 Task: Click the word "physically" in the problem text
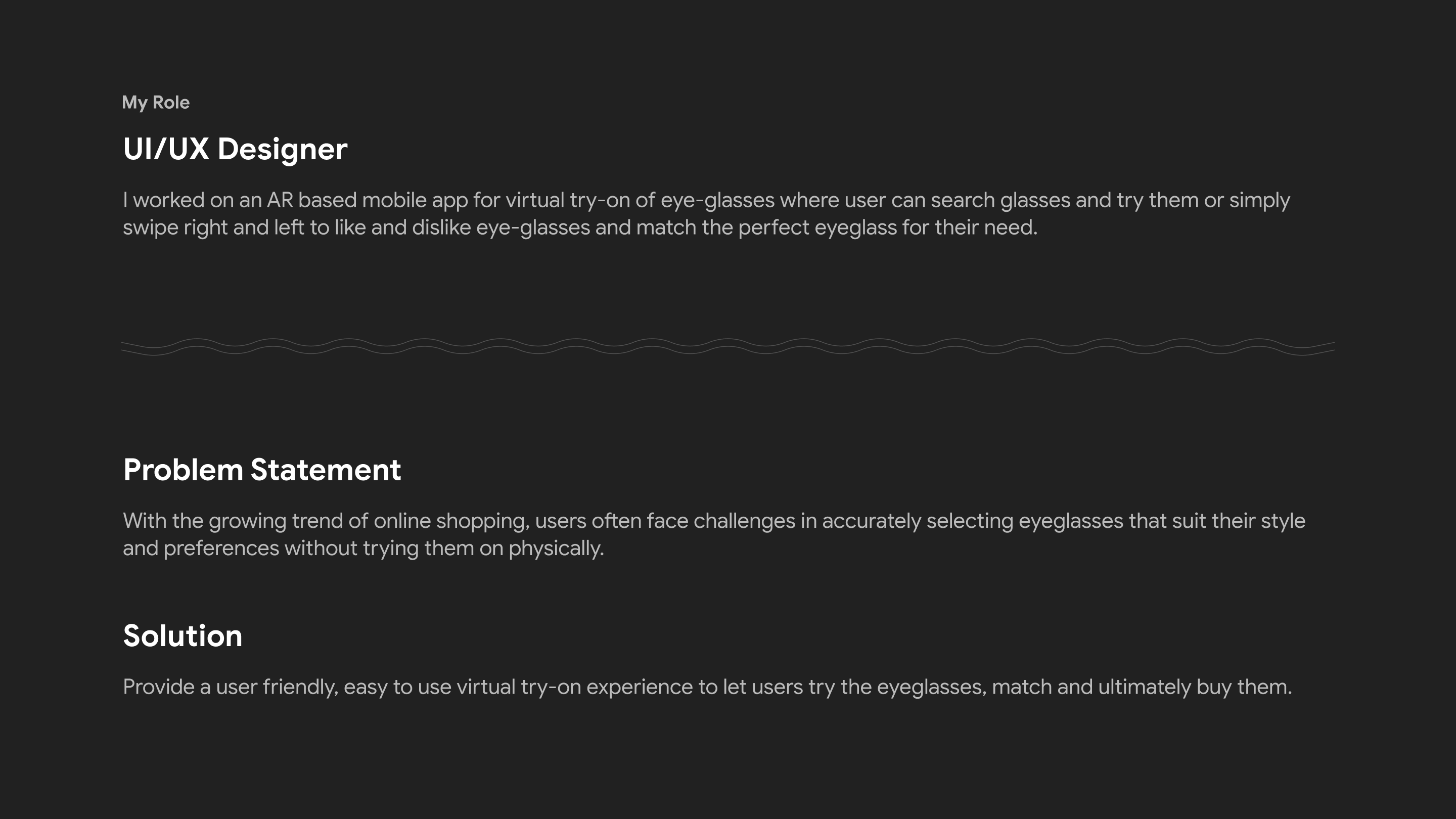[556, 548]
